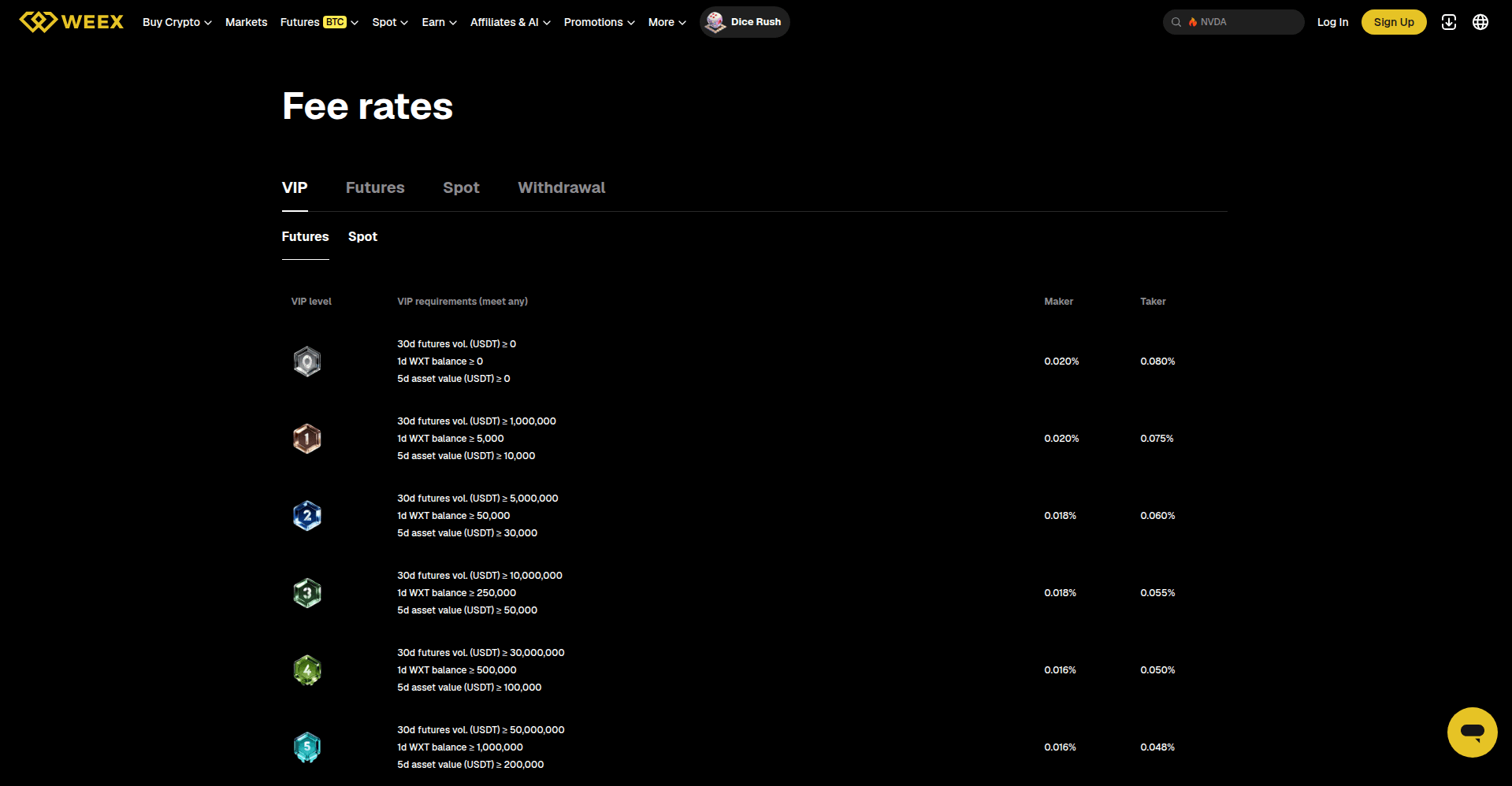Click the Sign Up button
Viewport: 1512px width, 786px height.
pos(1394,22)
